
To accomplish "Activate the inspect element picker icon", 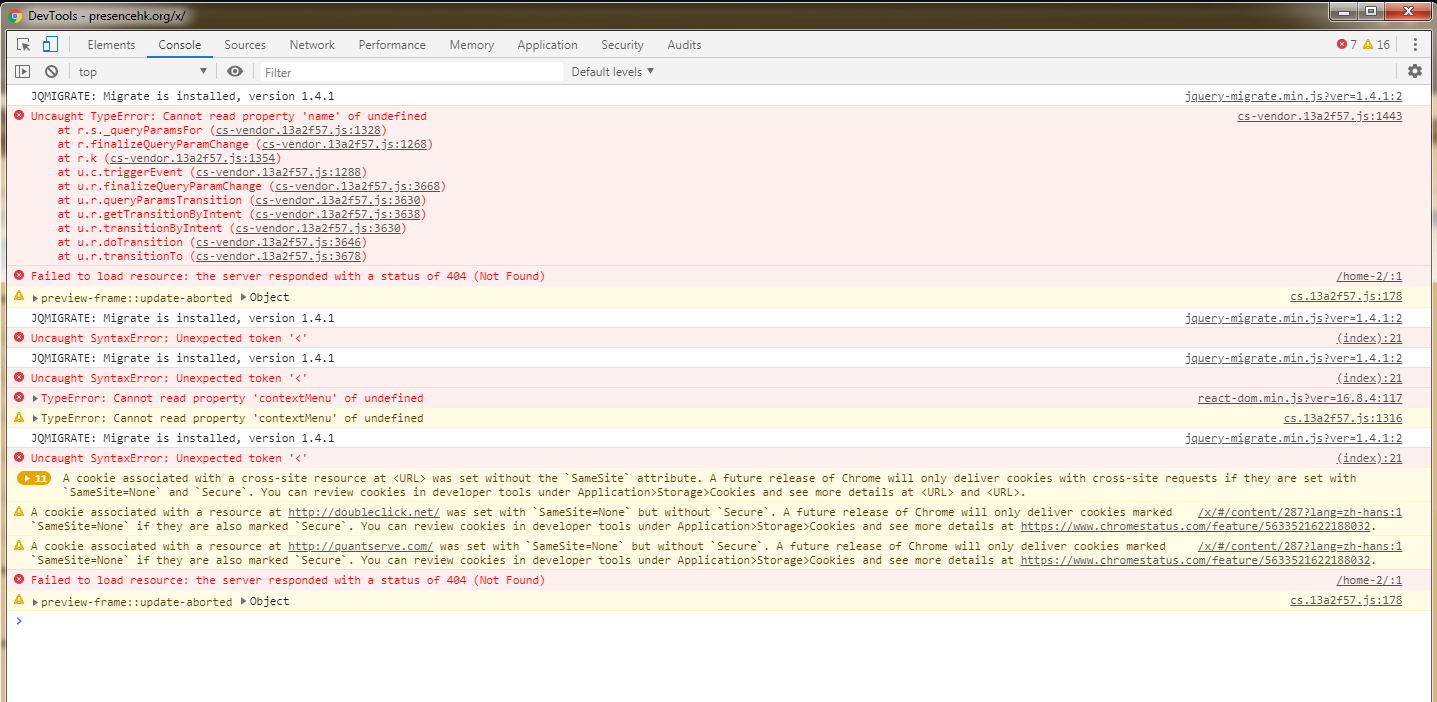I will pyautogui.click(x=24, y=45).
